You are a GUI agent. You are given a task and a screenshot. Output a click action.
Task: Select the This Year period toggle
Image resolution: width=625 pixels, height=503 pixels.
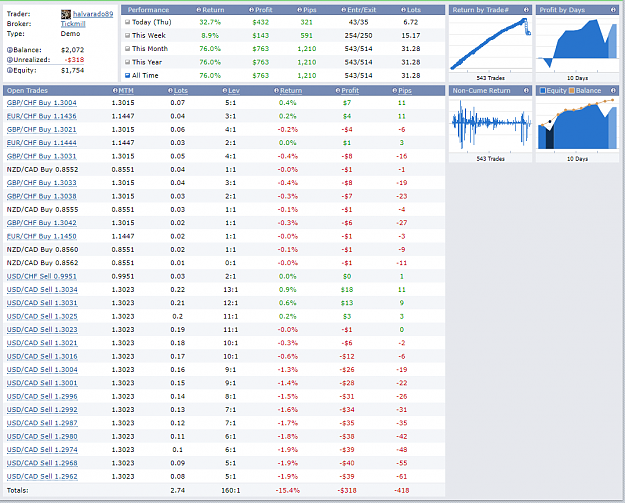click(128, 62)
